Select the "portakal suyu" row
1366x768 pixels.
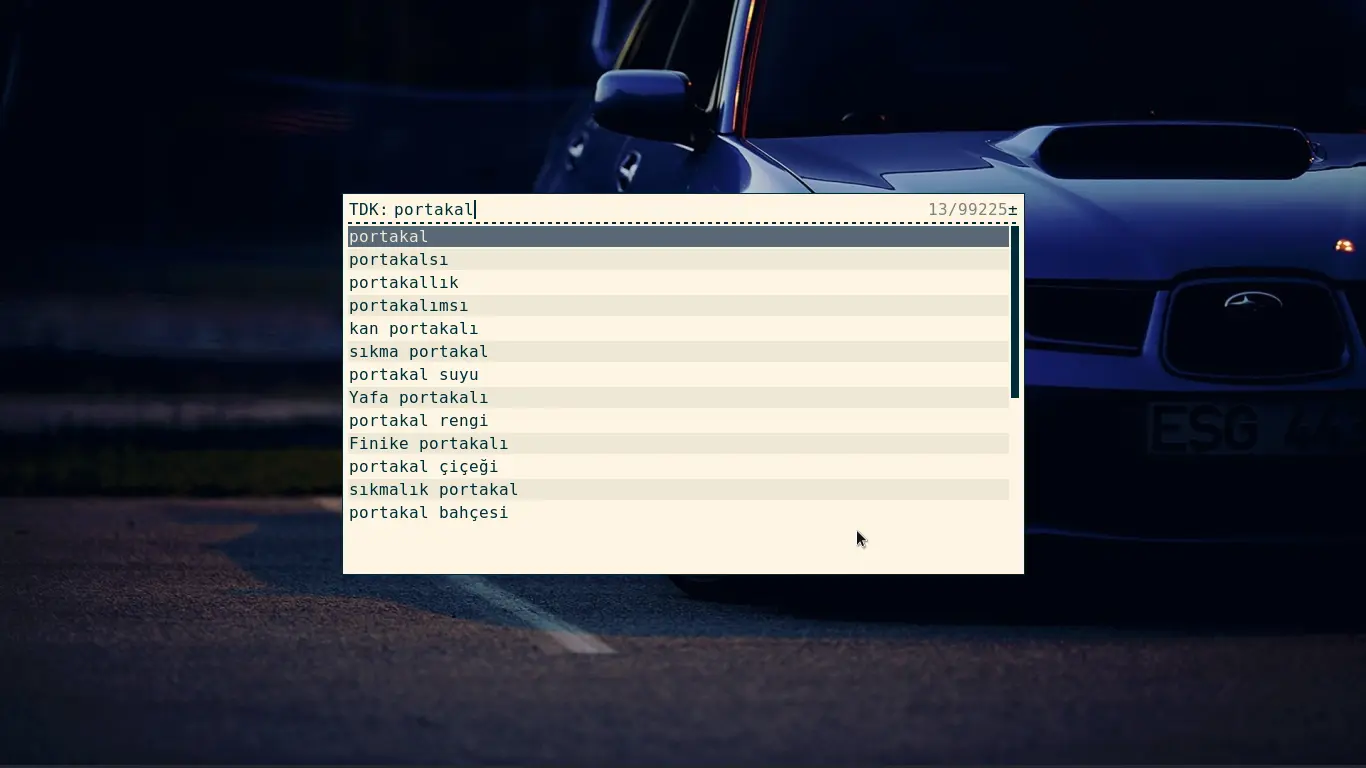678,375
